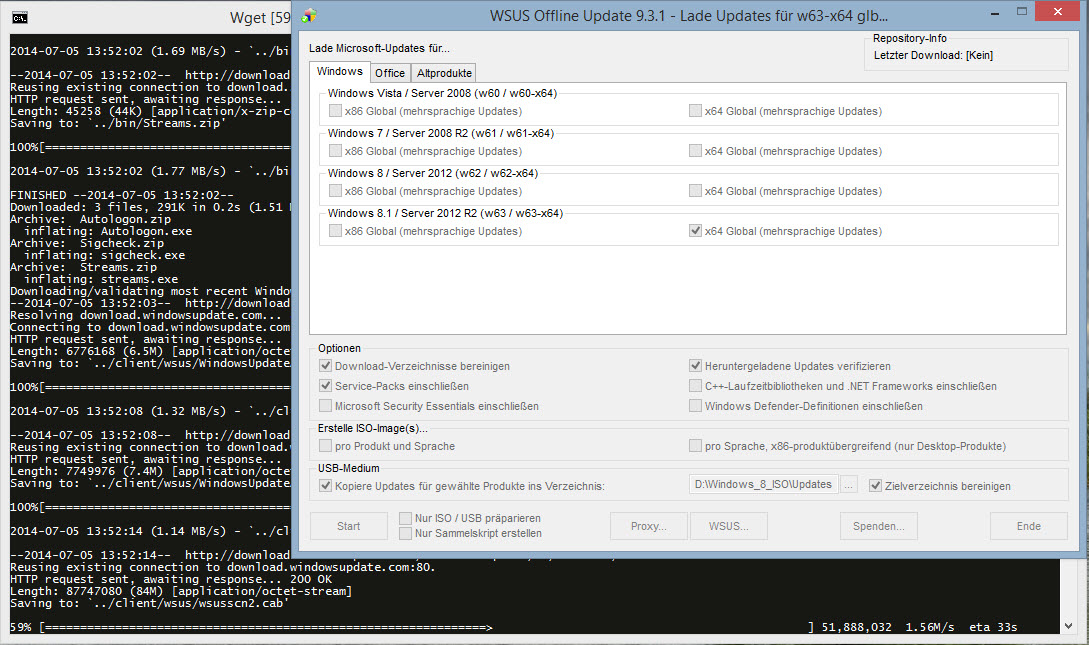Image resolution: width=1089 pixels, height=645 pixels.
Task: Minimize the WSUS Offline Update window
Action: [x=995, y=12]
